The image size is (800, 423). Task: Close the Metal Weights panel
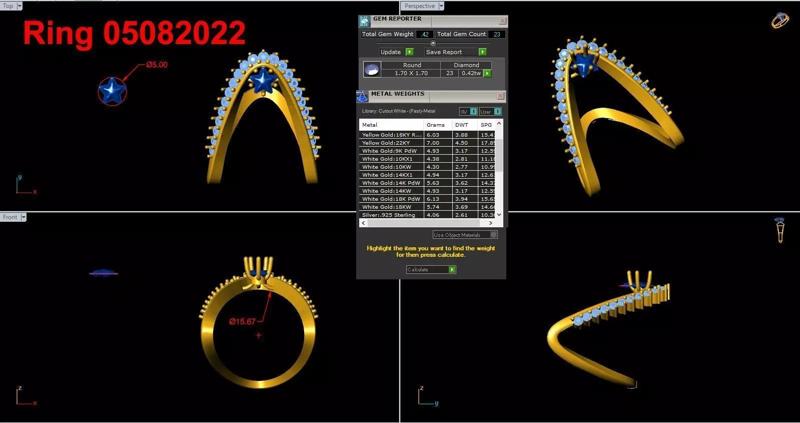pos(500,96)
